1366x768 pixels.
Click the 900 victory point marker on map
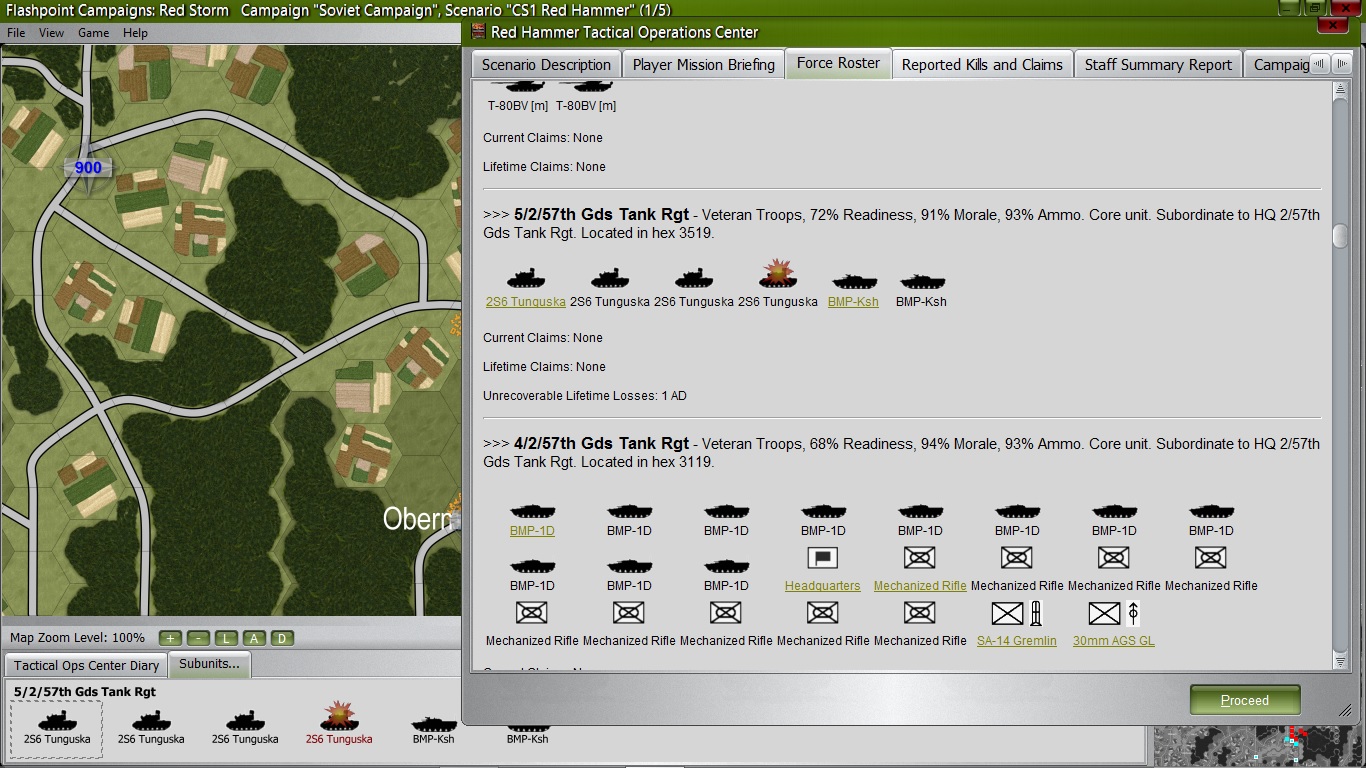coord(88,168)
